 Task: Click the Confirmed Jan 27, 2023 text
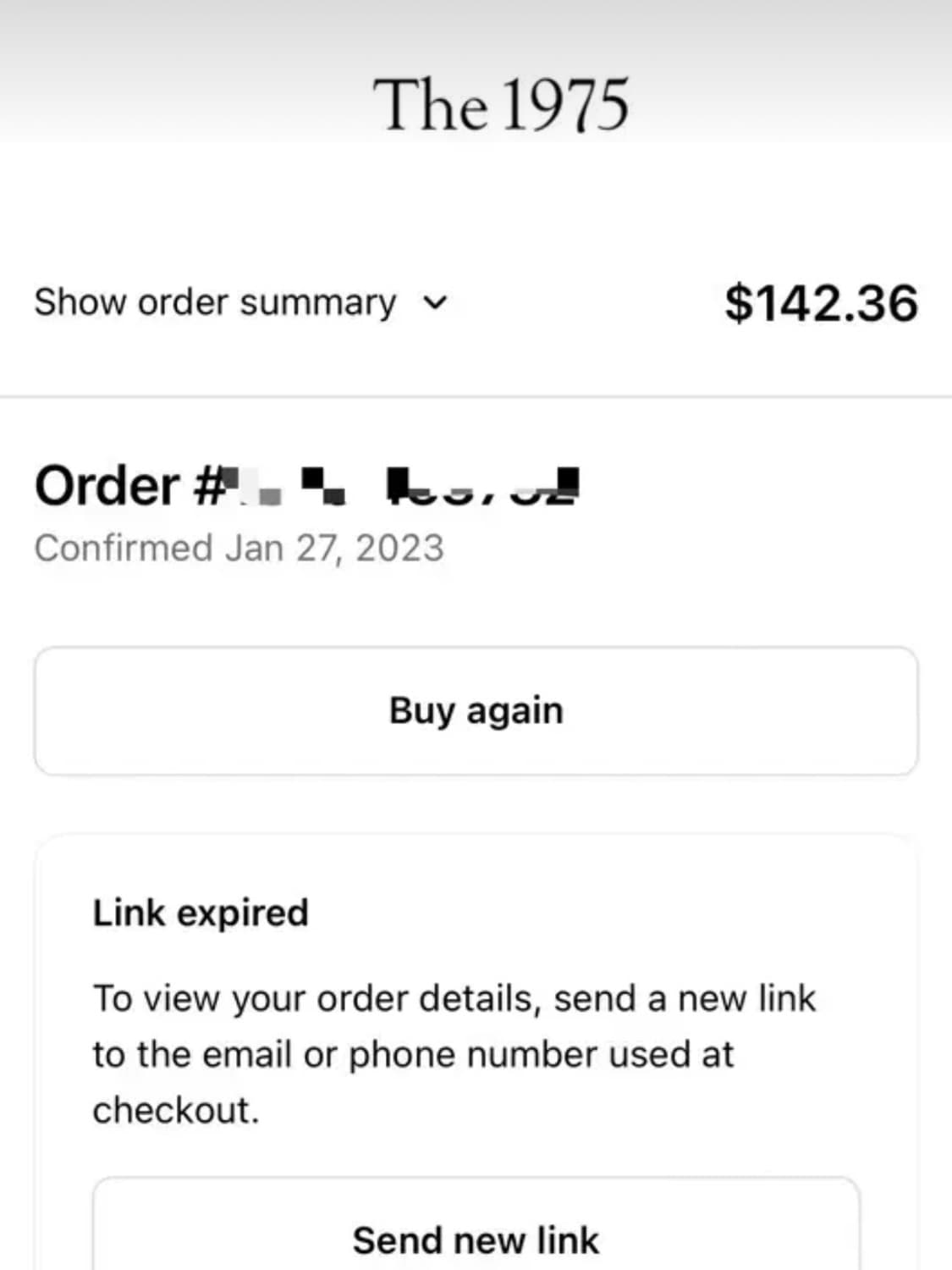tap(239, 548)
